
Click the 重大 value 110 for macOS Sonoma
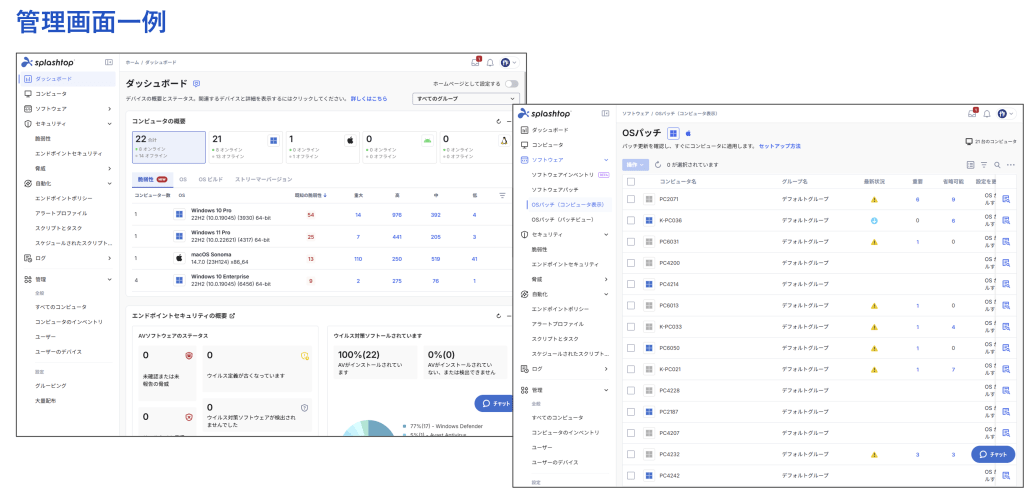tap(358, 259)
